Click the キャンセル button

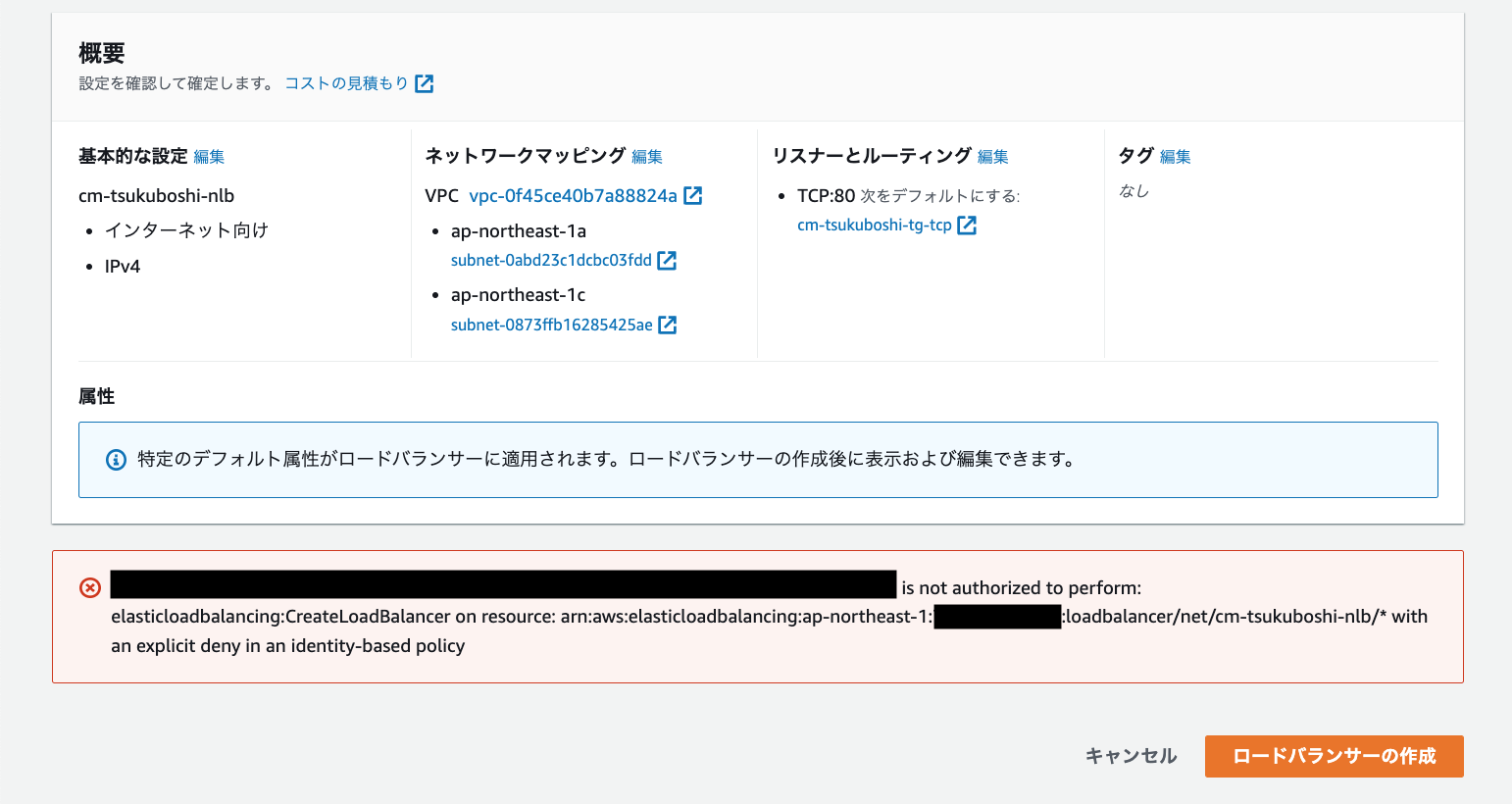pos(1130,756)
